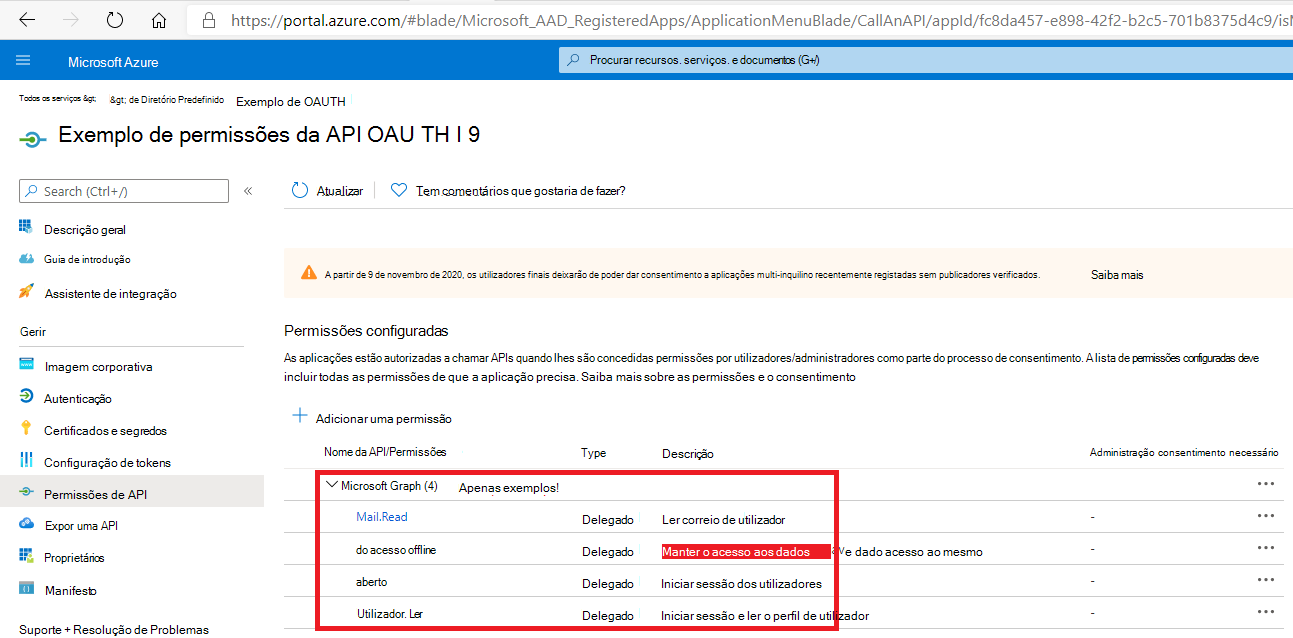Click the Type column header

click(x=594, y=453)
